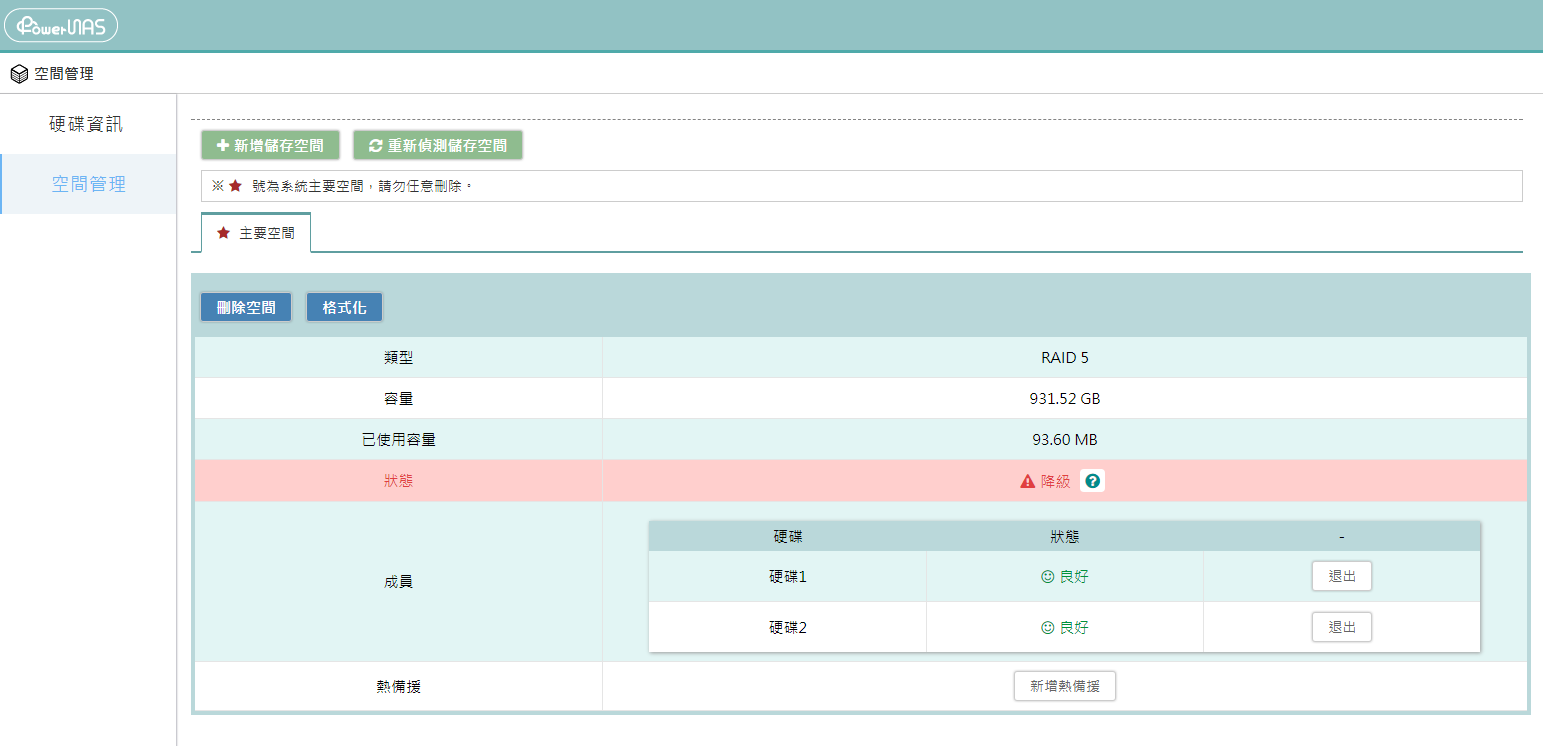The height and width of the screenshot is (746, 1543).
Task: Open the help icon next to 降級
Action: tap(1092, 481)
